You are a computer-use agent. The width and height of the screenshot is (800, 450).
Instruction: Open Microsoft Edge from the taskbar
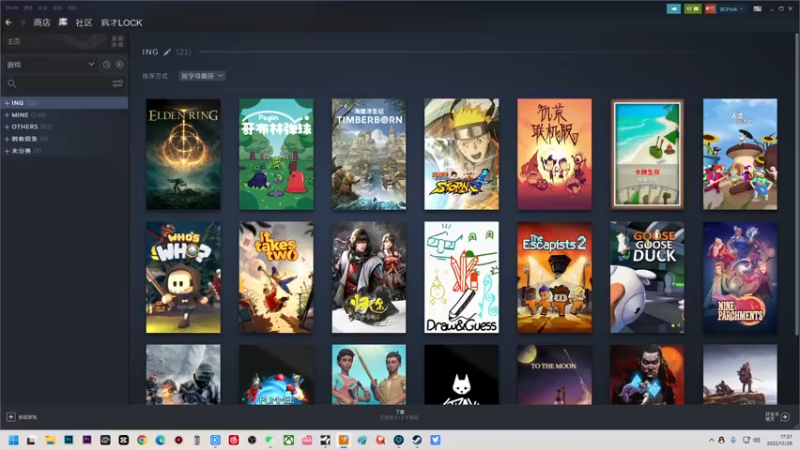(160, 440)
